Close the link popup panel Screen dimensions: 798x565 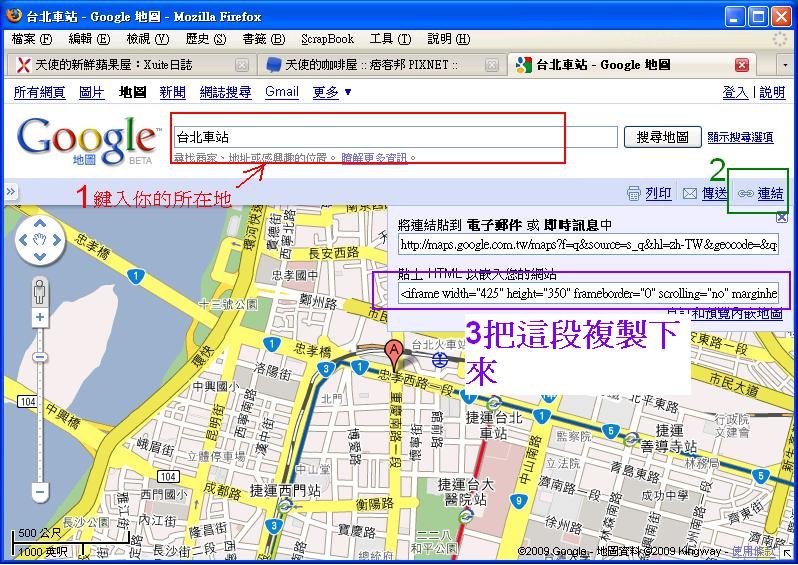pyautogui.click(x=782, y=217)
